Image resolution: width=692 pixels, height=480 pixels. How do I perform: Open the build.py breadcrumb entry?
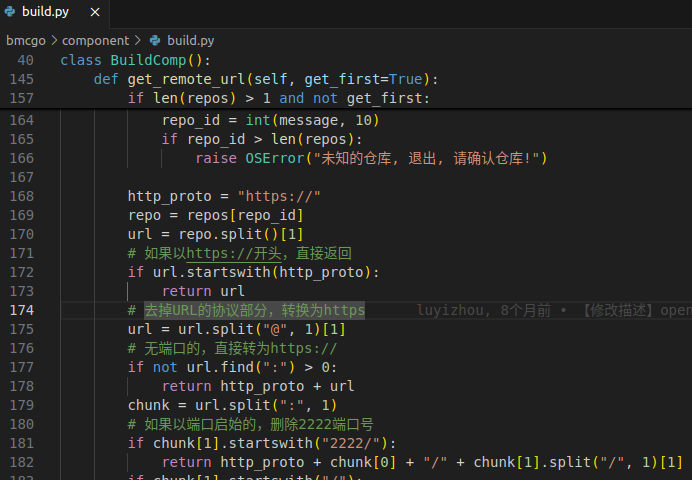(190, 41)
